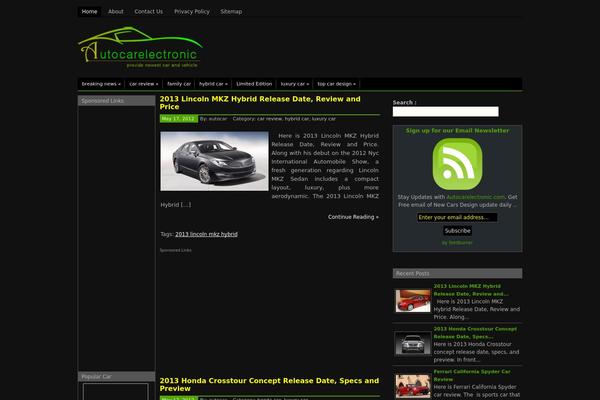The height and width of the screenshot is (400, 600).
Task: Open the Ferrari California Spyder thumbnail
Action: click(412, 384)
